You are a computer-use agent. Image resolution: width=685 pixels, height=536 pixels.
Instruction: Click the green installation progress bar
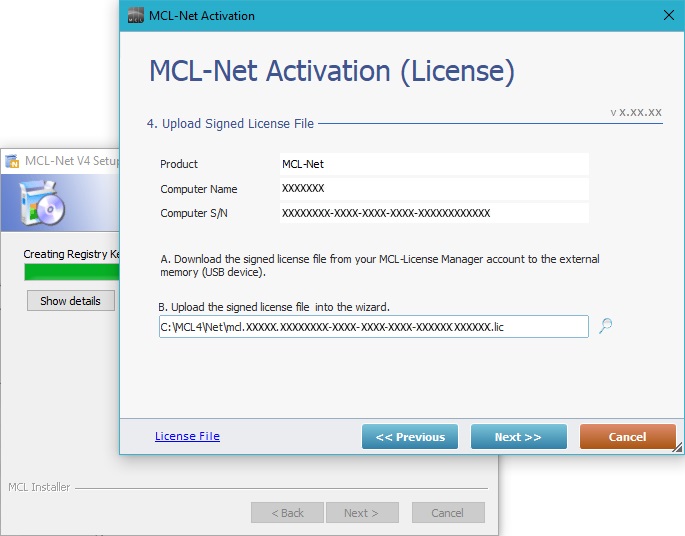point(71,272)
